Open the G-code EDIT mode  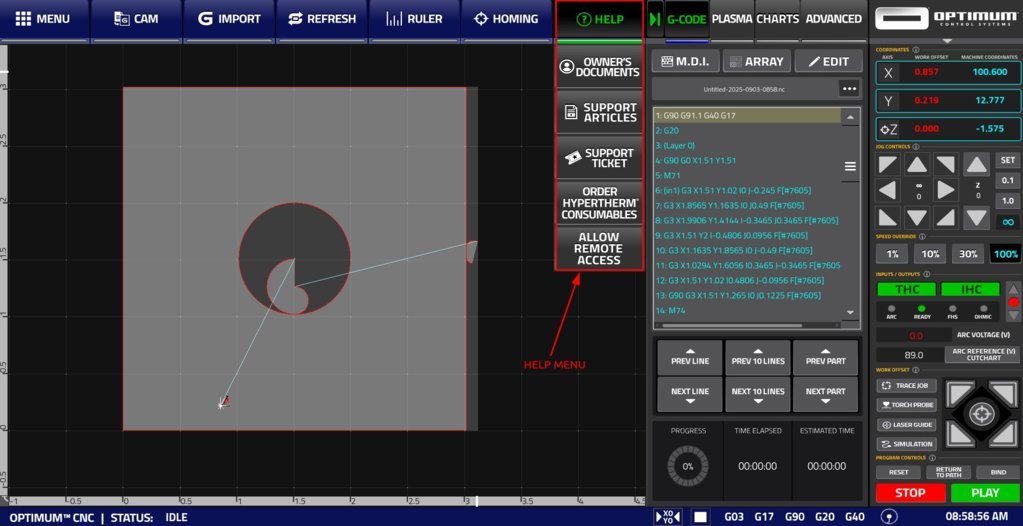828,61
